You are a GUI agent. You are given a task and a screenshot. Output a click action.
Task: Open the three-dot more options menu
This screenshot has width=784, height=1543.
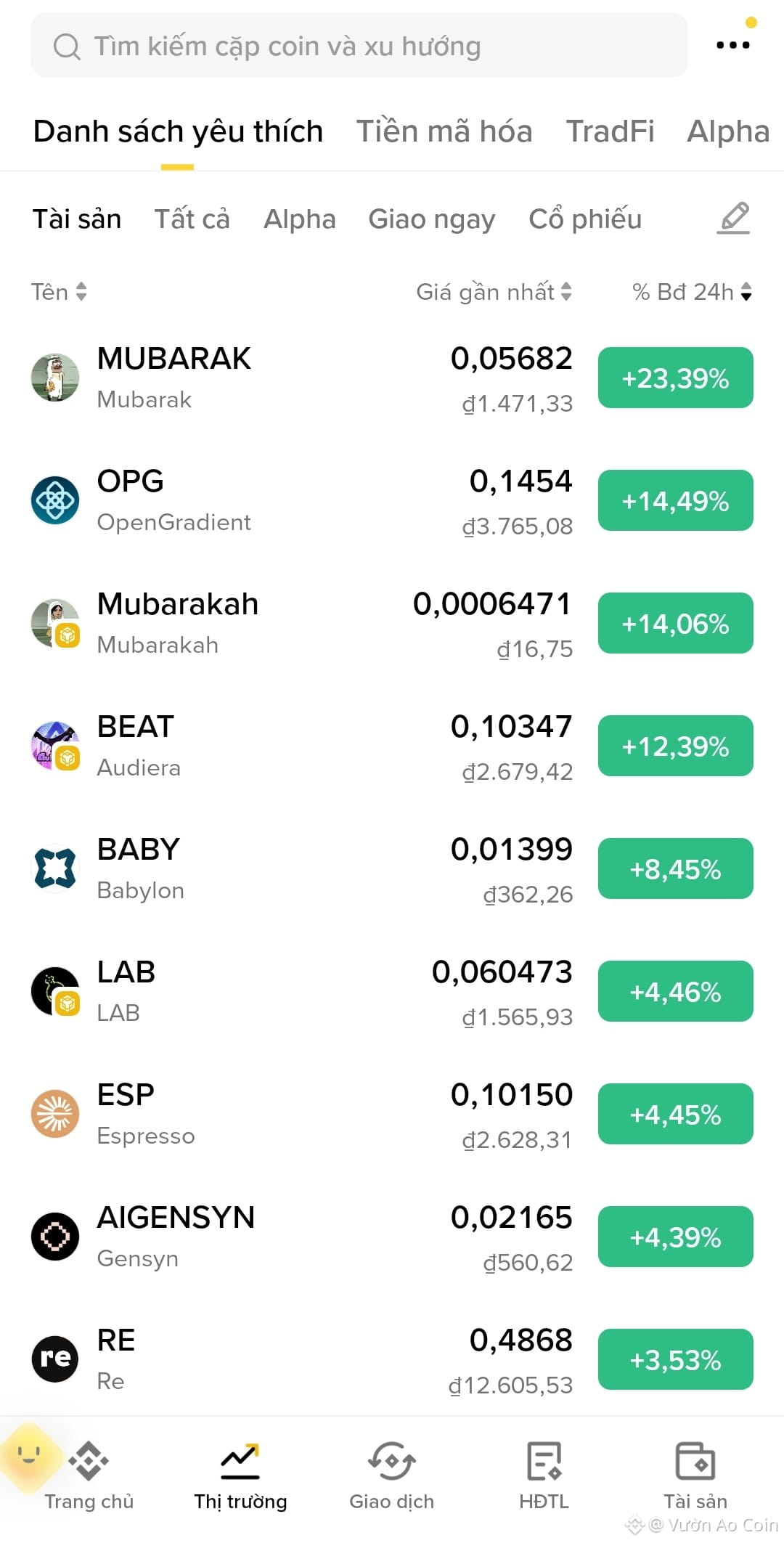(x=732, y=45)
